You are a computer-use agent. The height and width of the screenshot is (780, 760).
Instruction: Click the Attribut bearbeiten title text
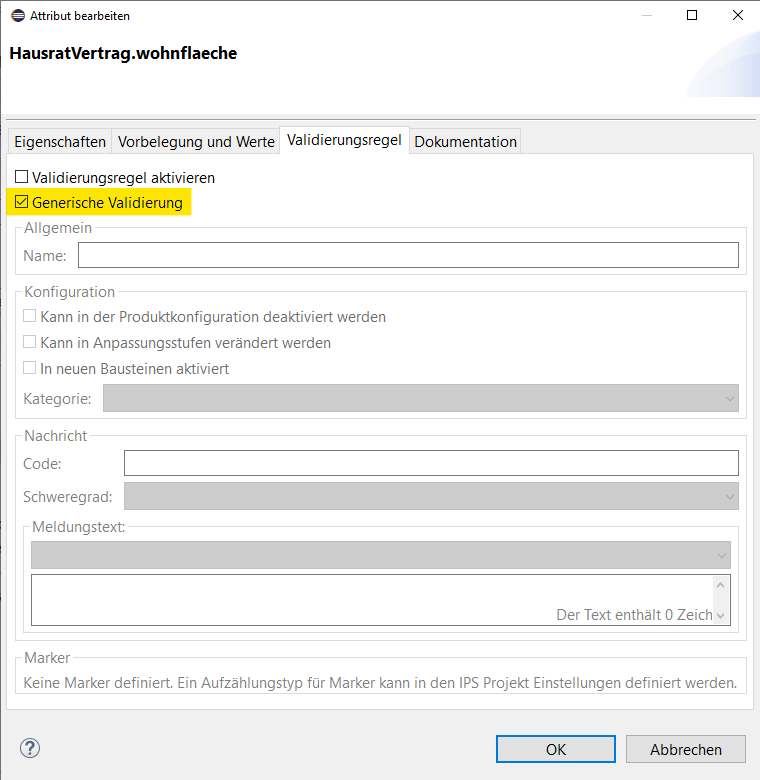[80, 16]
